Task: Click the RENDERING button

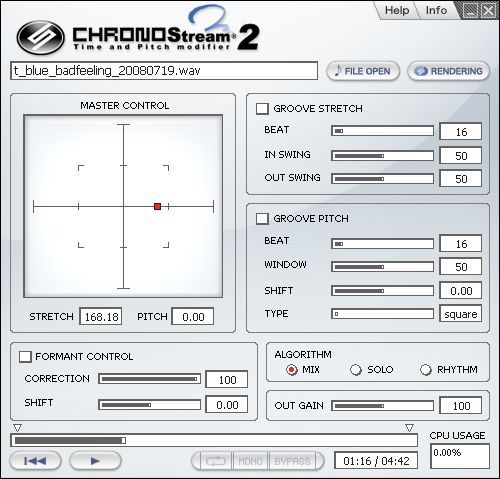Action: pyautogui.click(x=448, y=71)
